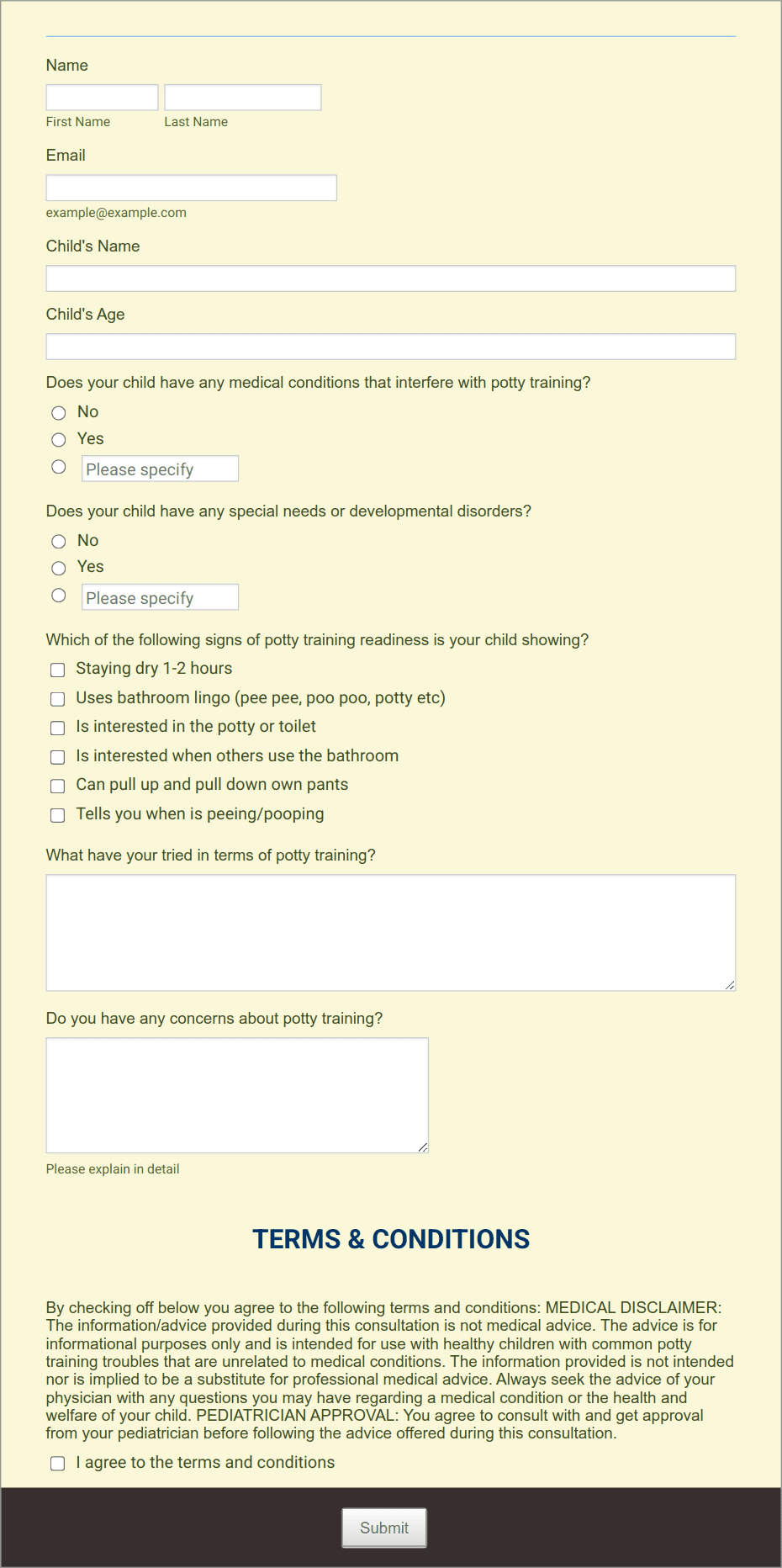This screenshot has height=1568, width=782.
Task: Click Please specify field under medical conditions
Action: 160,469
